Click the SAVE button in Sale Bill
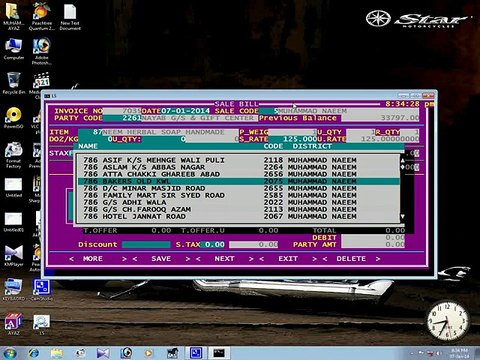The image size is (480, 360). point(161,259)
